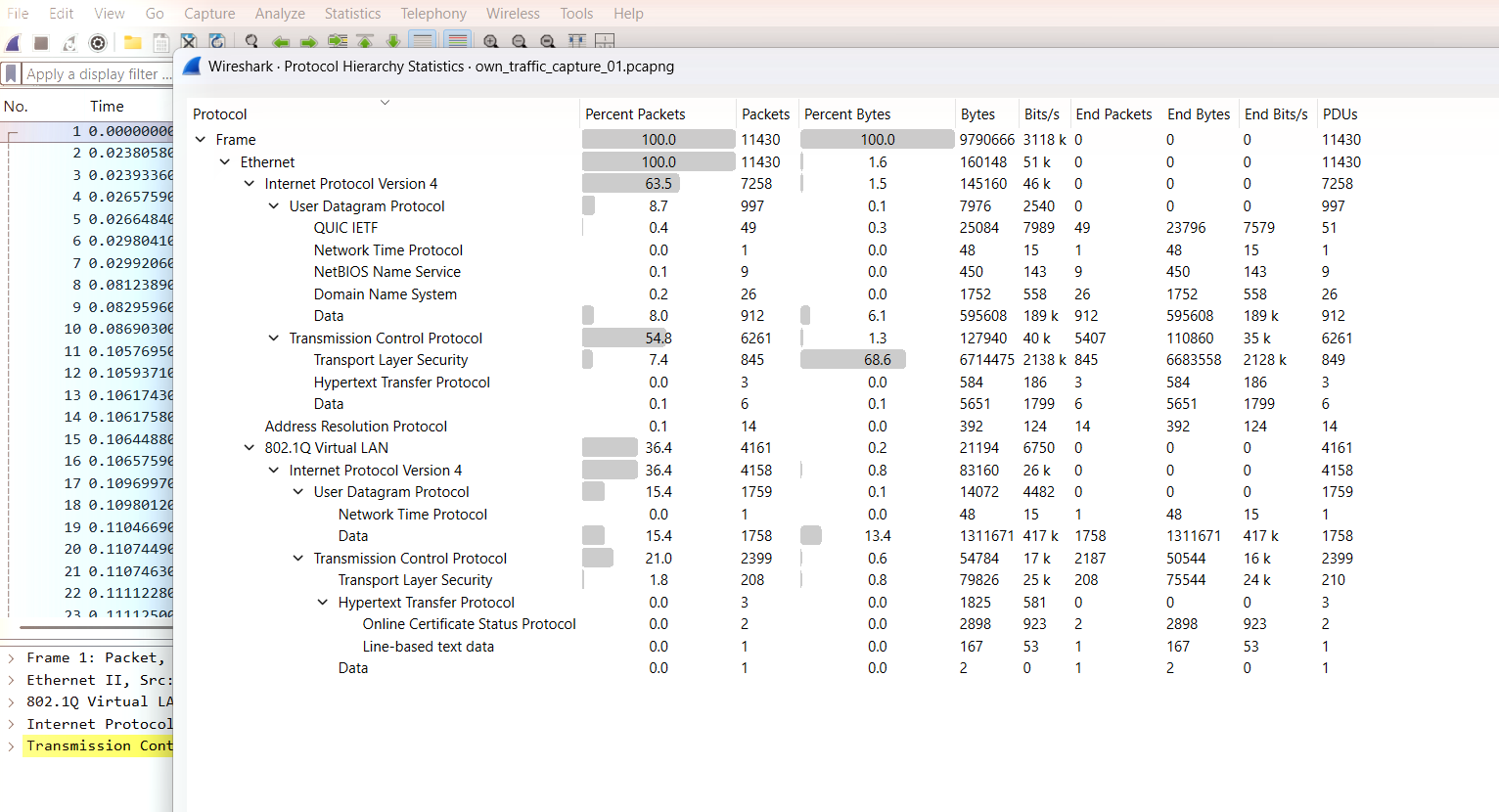Sort by End Packets column
The image size is (1499, 812).
coord(1114,114)
